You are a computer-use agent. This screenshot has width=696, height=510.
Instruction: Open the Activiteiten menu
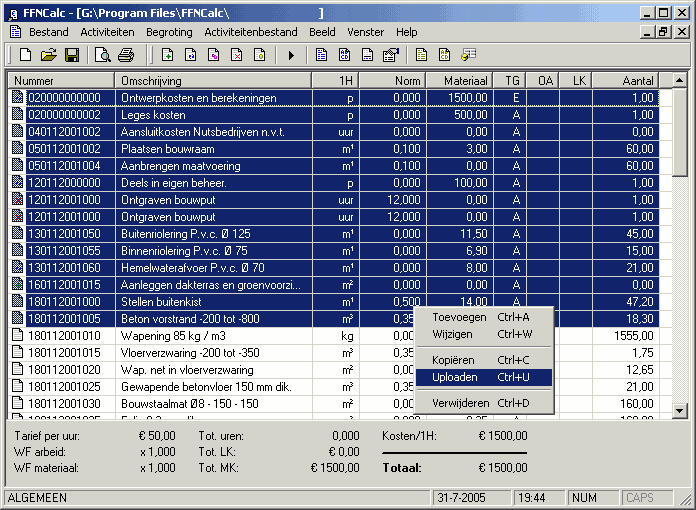[x=107, y=32]
